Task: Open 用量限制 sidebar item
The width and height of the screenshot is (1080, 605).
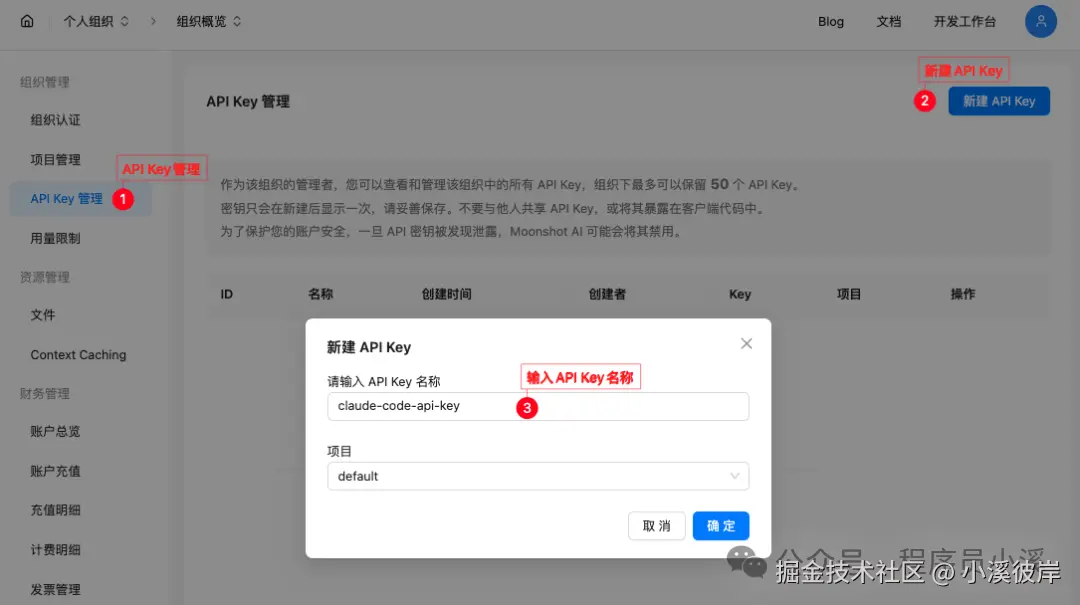Action: click(x=55, y=238)
